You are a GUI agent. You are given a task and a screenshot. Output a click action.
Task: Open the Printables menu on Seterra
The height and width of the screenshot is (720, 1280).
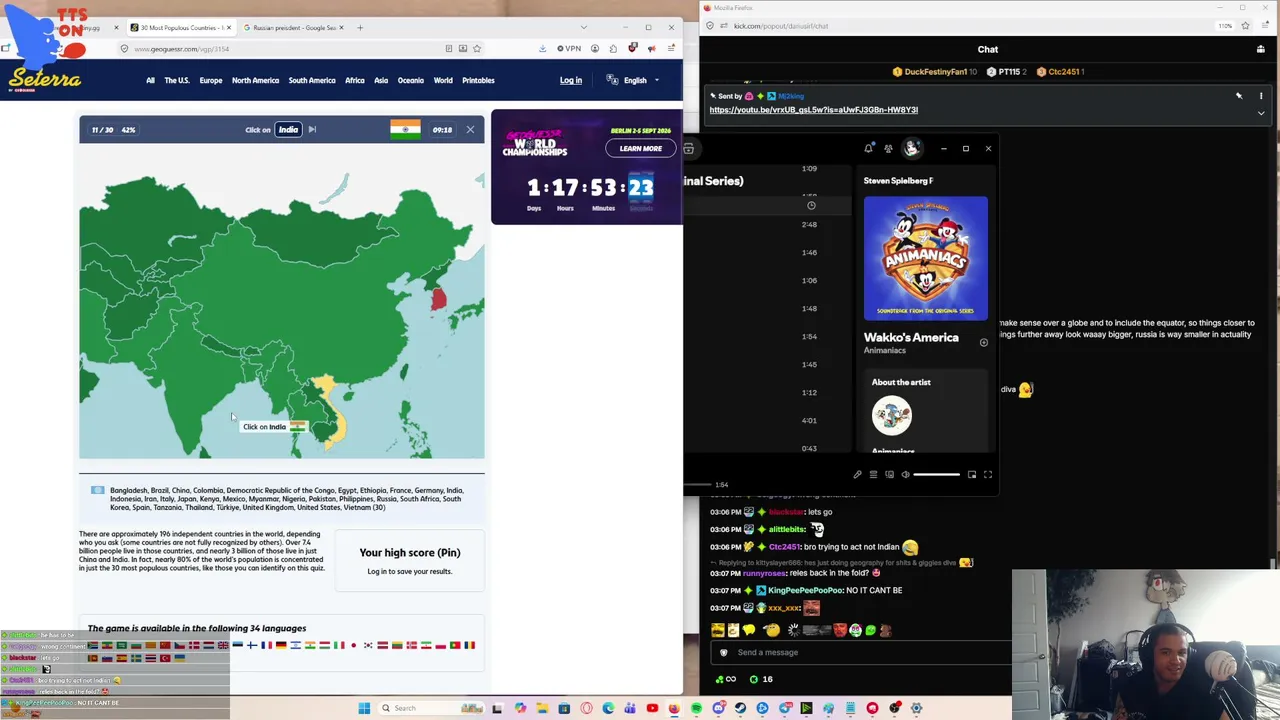pyautogui.click(x=478, y=80)
